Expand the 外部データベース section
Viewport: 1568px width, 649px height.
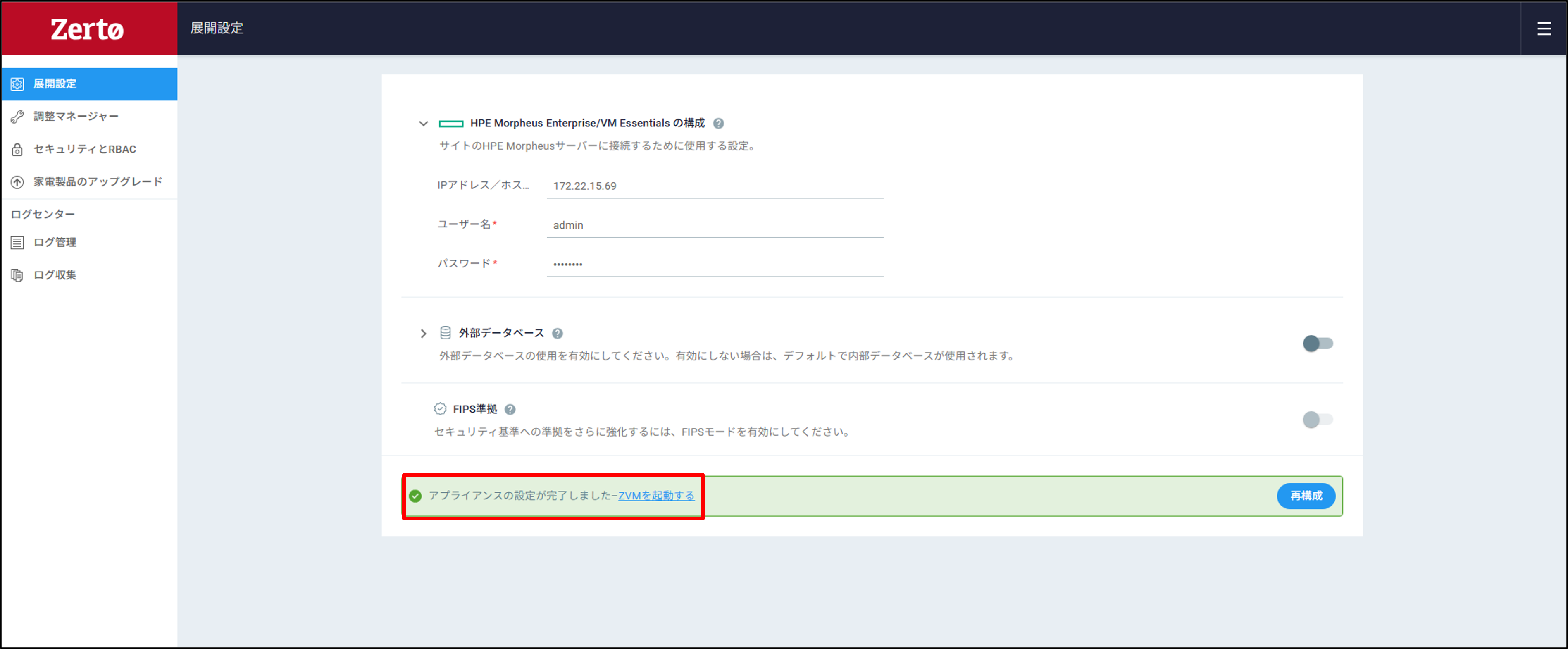[423, 334]
